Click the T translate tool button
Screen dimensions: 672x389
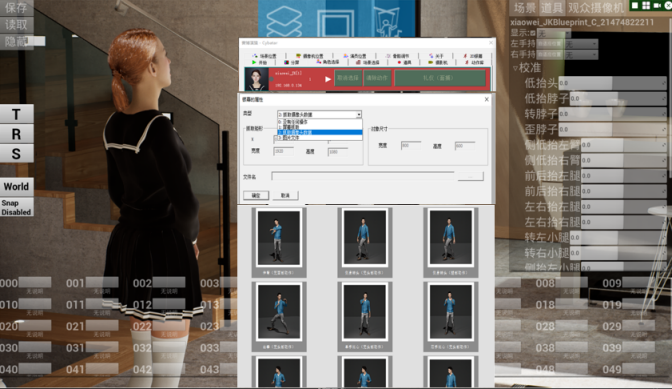16,114
